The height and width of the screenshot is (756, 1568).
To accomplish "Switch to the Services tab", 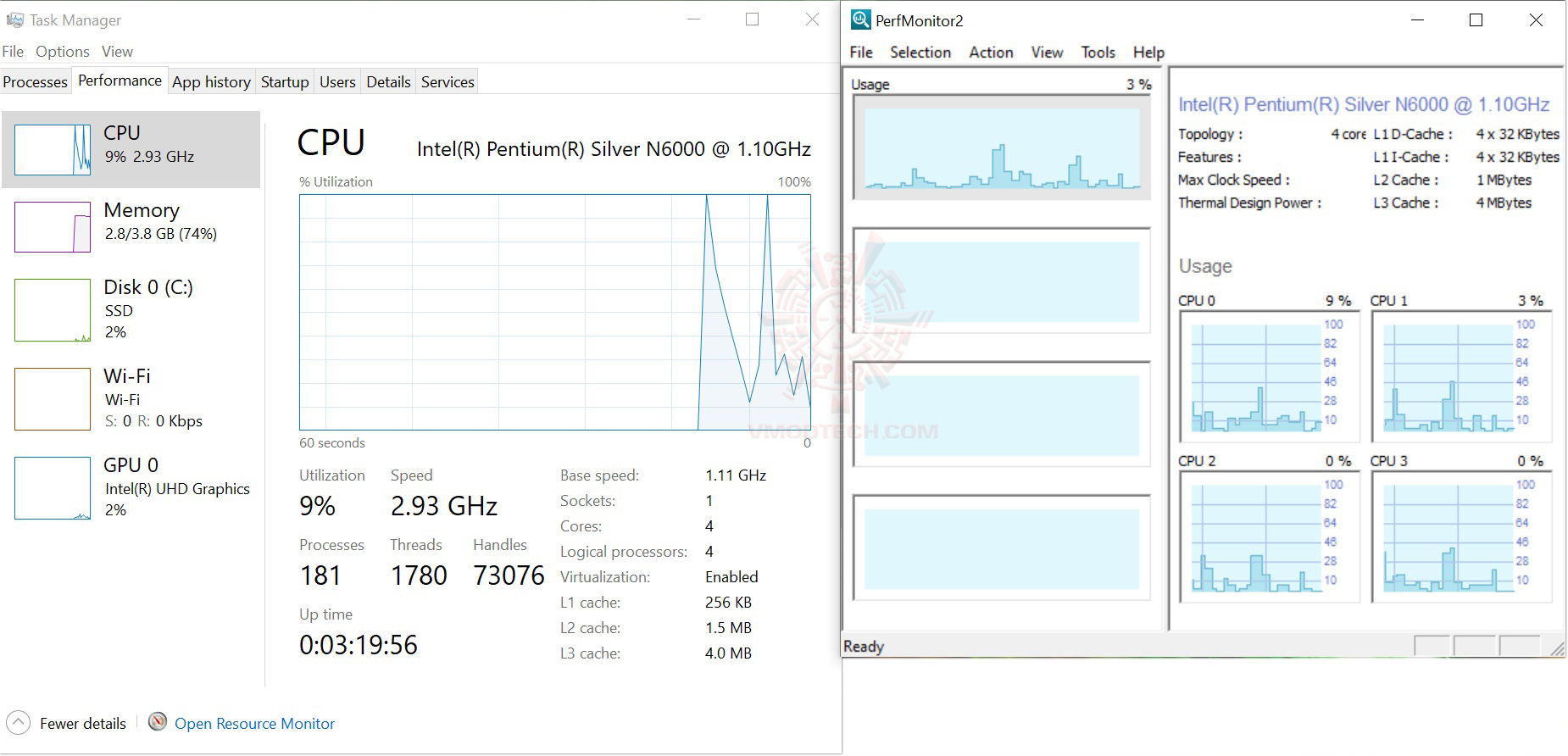I will click(448, 81).
